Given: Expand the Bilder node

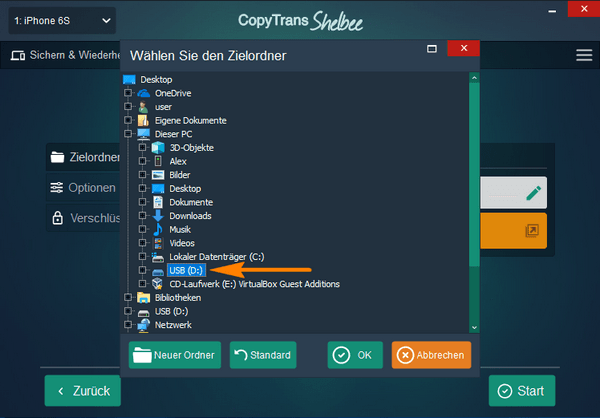Looking at the screenshot, I should 142,175.
